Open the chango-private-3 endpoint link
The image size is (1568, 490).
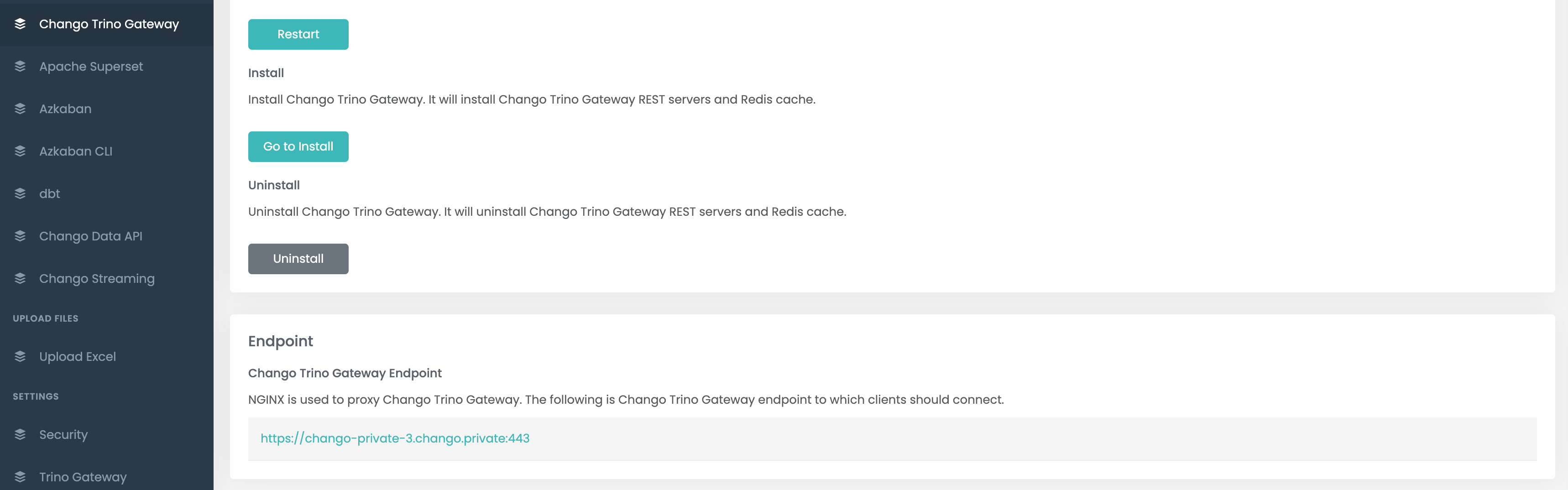click(395, 438)
